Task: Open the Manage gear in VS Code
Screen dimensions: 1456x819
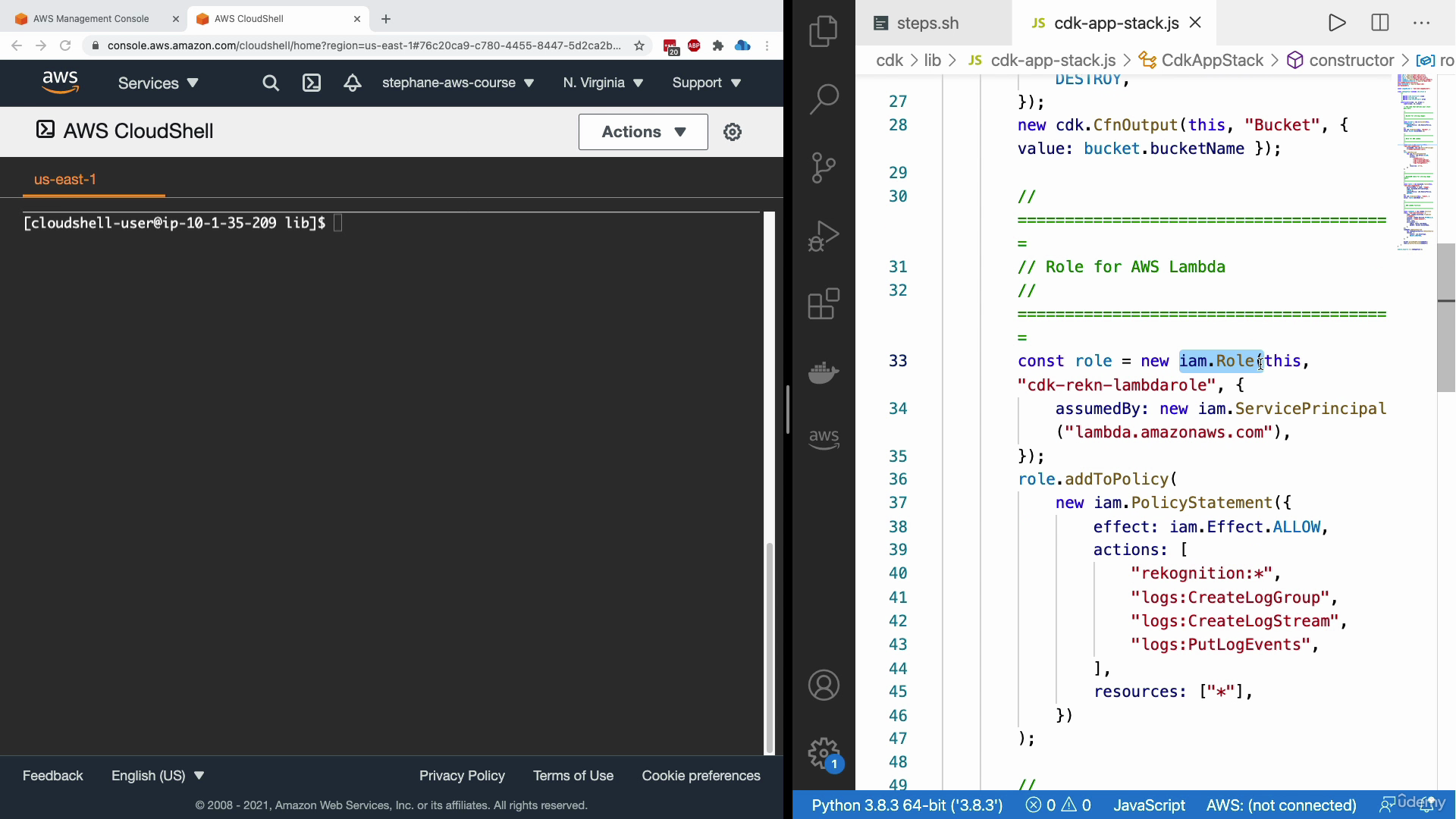Action: (x=824, y=754)
